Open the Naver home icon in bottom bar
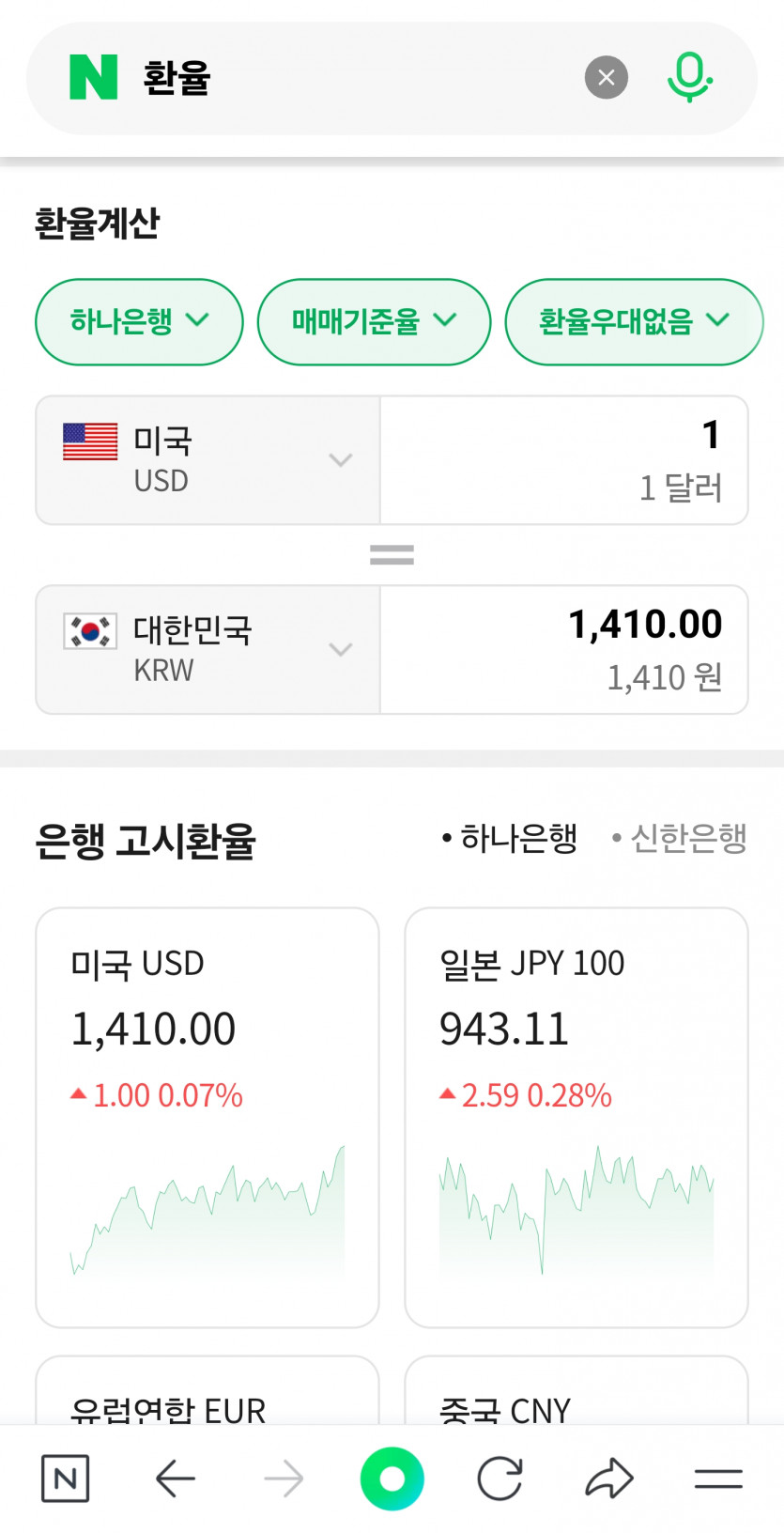Viewport: 784px width, 1533px height. pyautogui.click(x=66, y=1479)
